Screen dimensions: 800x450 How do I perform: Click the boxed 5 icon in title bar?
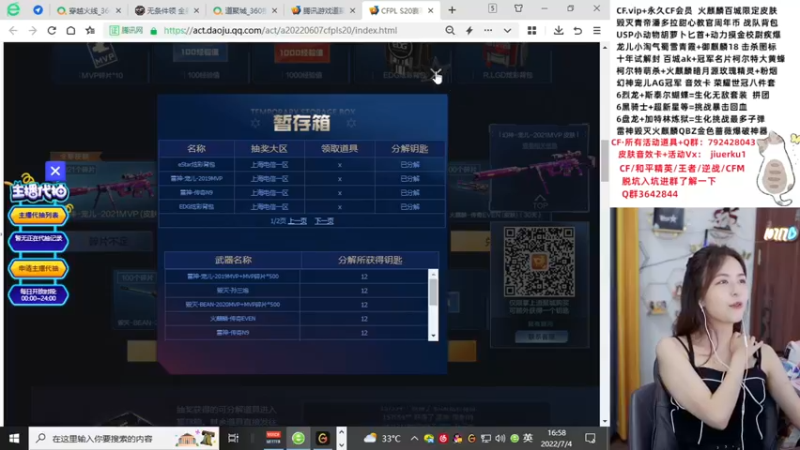pyautogui.click(x=492, y=8)
